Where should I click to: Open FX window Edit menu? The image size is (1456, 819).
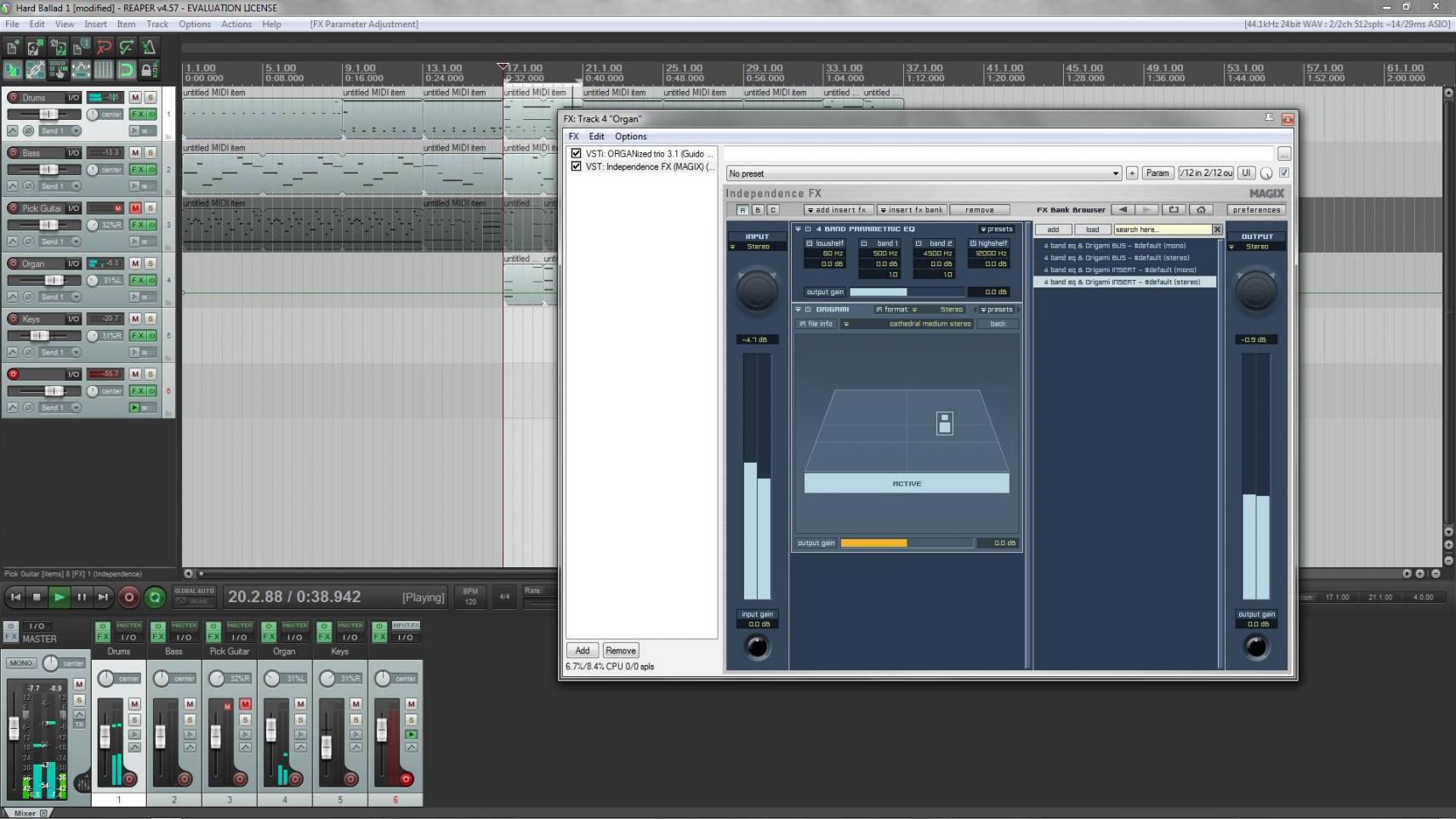(x=597, y=136)
